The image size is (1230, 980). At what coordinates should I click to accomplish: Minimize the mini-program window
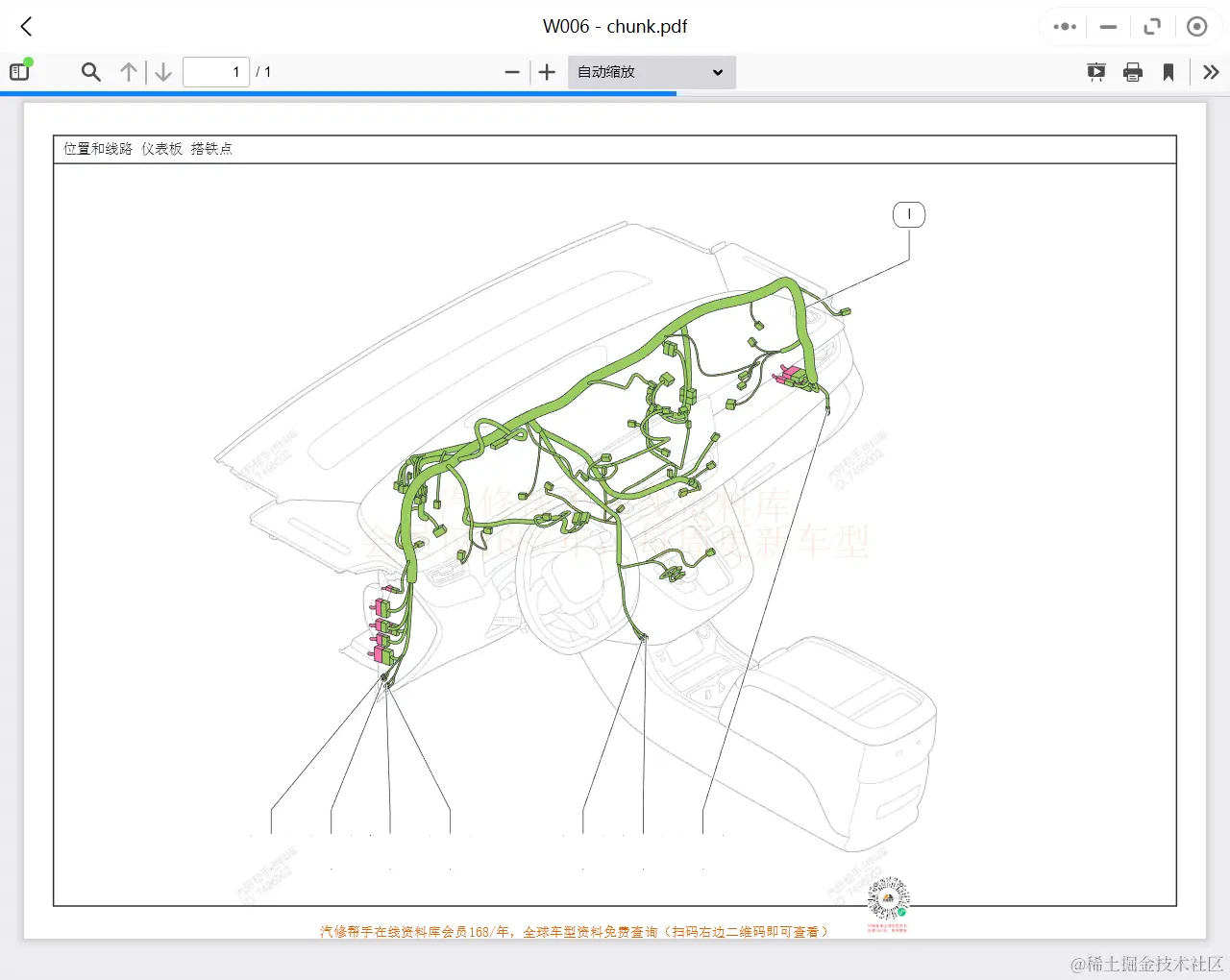[x=1108, y=27]
